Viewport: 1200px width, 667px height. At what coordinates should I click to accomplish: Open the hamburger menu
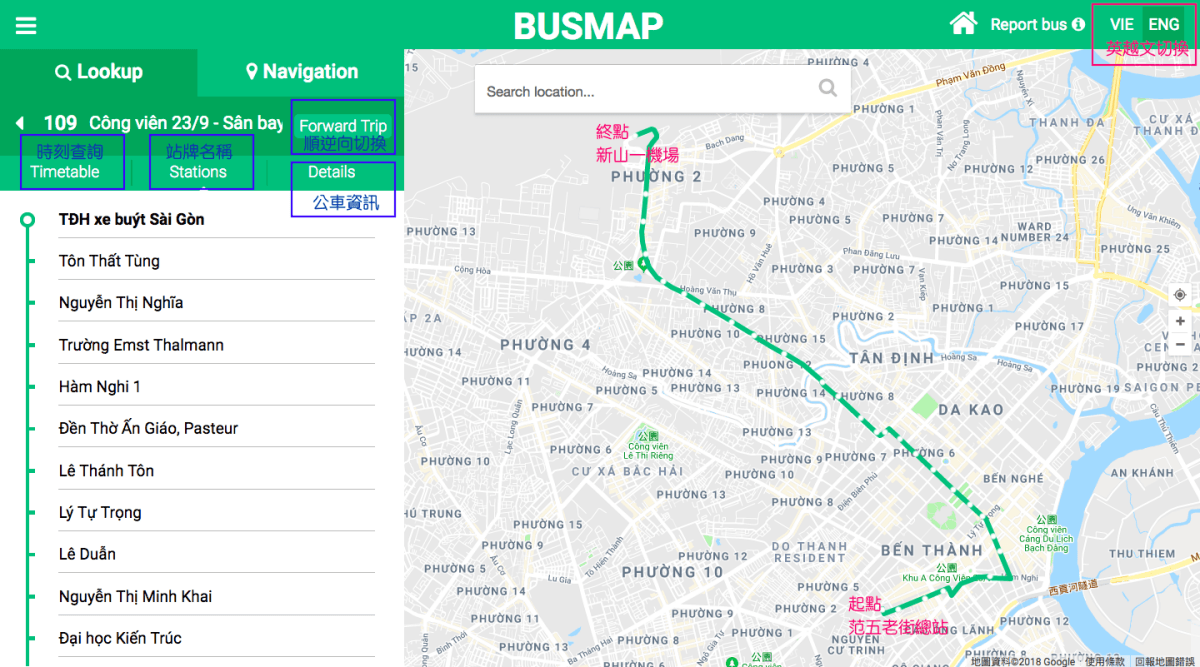(26, 25)
